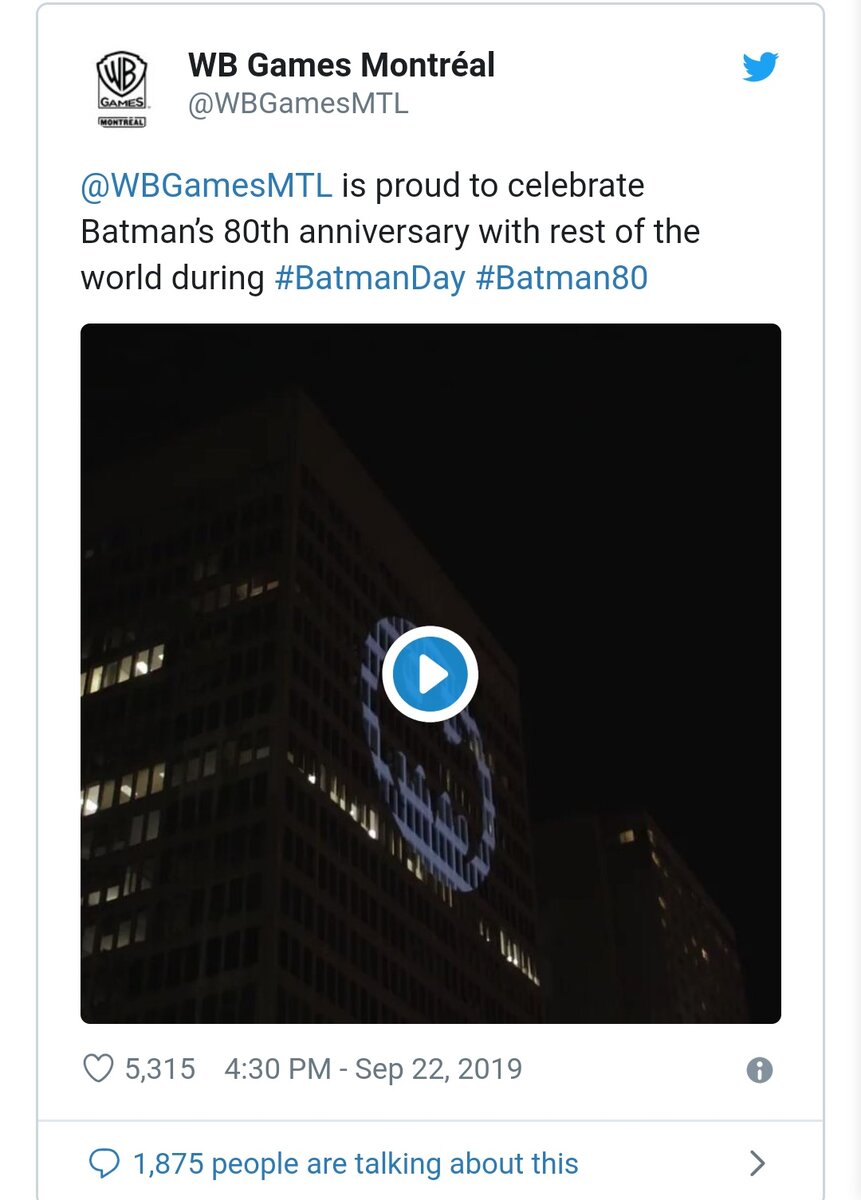Open the info icon beside the timestamp
This screenshot has width=861, height=1200.
759,1070
